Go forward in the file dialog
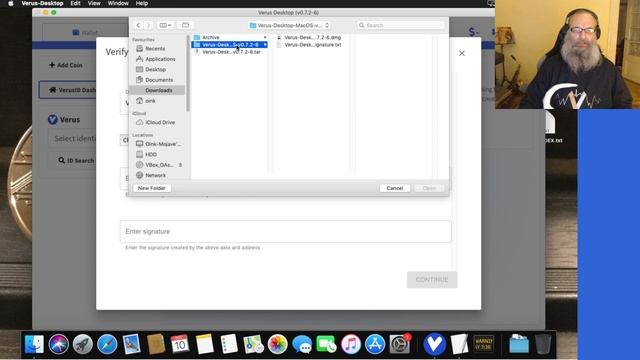The width and height of the screenshot is (640, 360). pos(149,25)
